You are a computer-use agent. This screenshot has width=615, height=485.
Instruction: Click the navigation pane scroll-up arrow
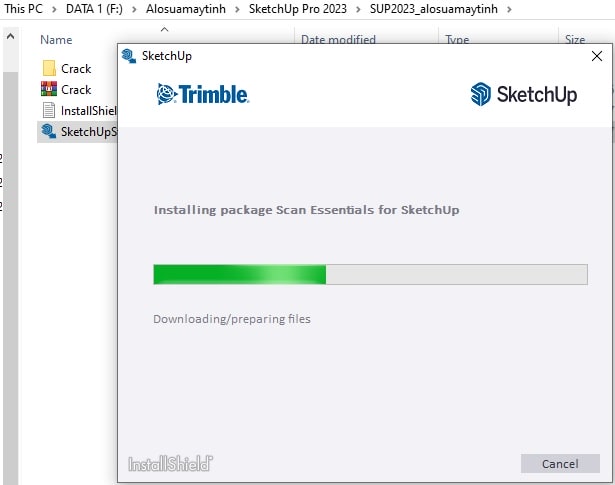(11, 36)
